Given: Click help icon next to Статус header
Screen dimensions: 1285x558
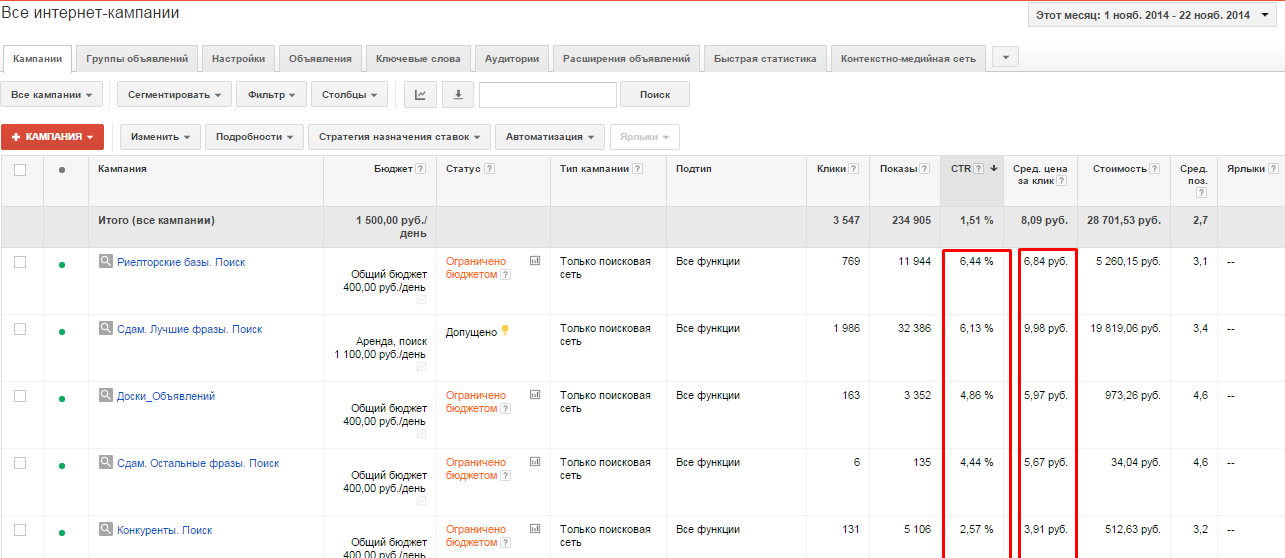Looking at the screenshot, I should point(489,169).
